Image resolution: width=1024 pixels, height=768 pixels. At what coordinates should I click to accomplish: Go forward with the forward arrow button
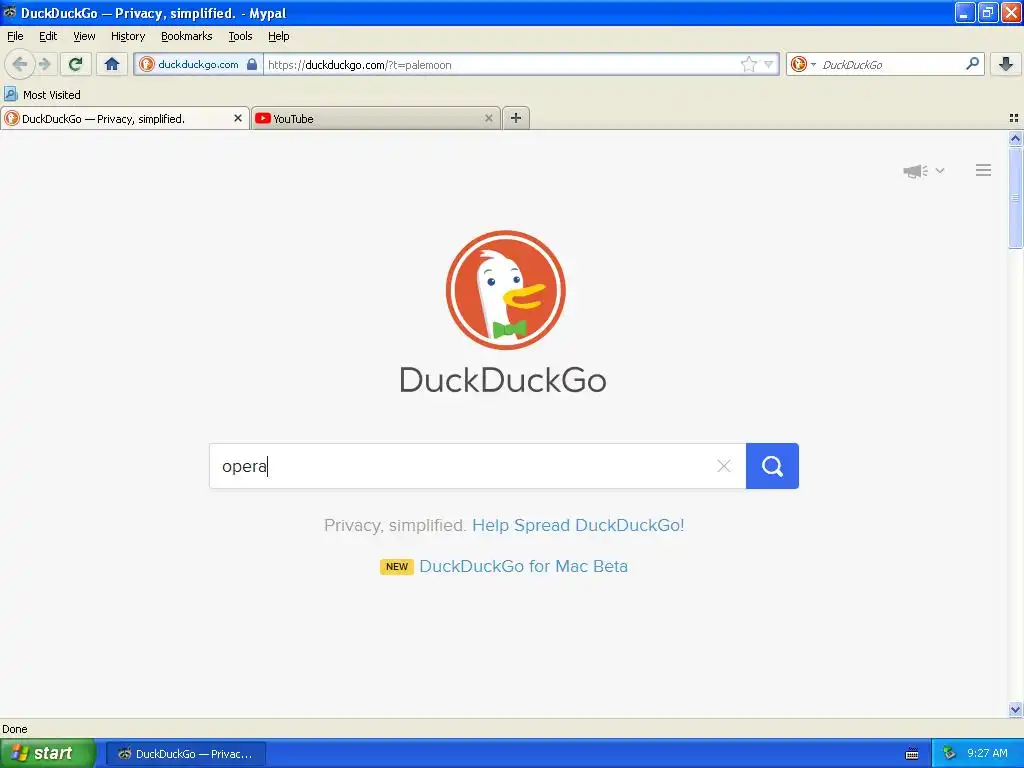point(44,64)
